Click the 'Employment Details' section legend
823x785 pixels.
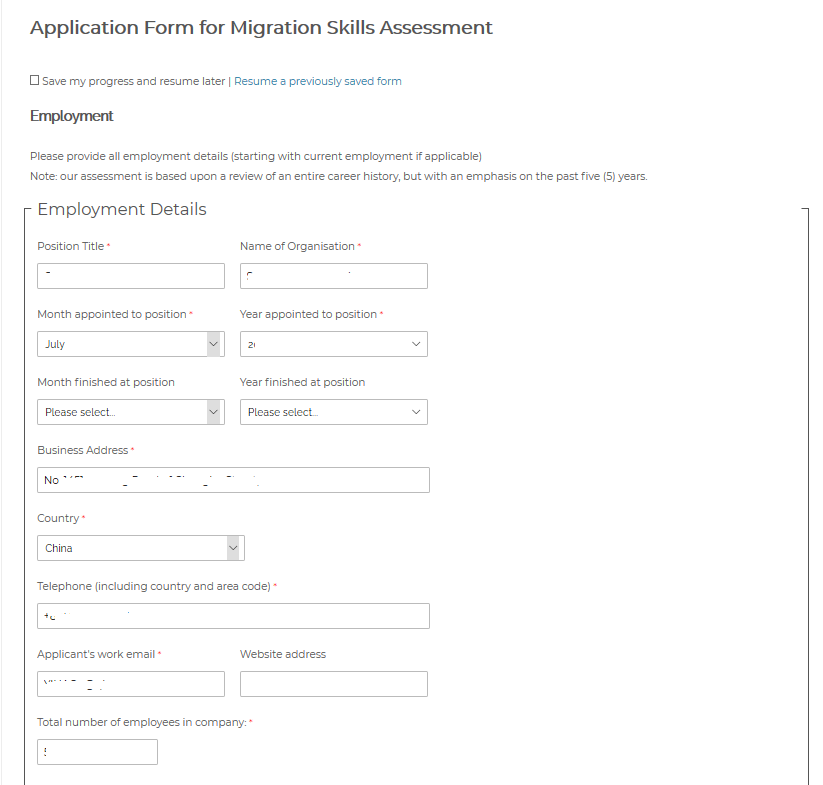click(x=122, y=209)
